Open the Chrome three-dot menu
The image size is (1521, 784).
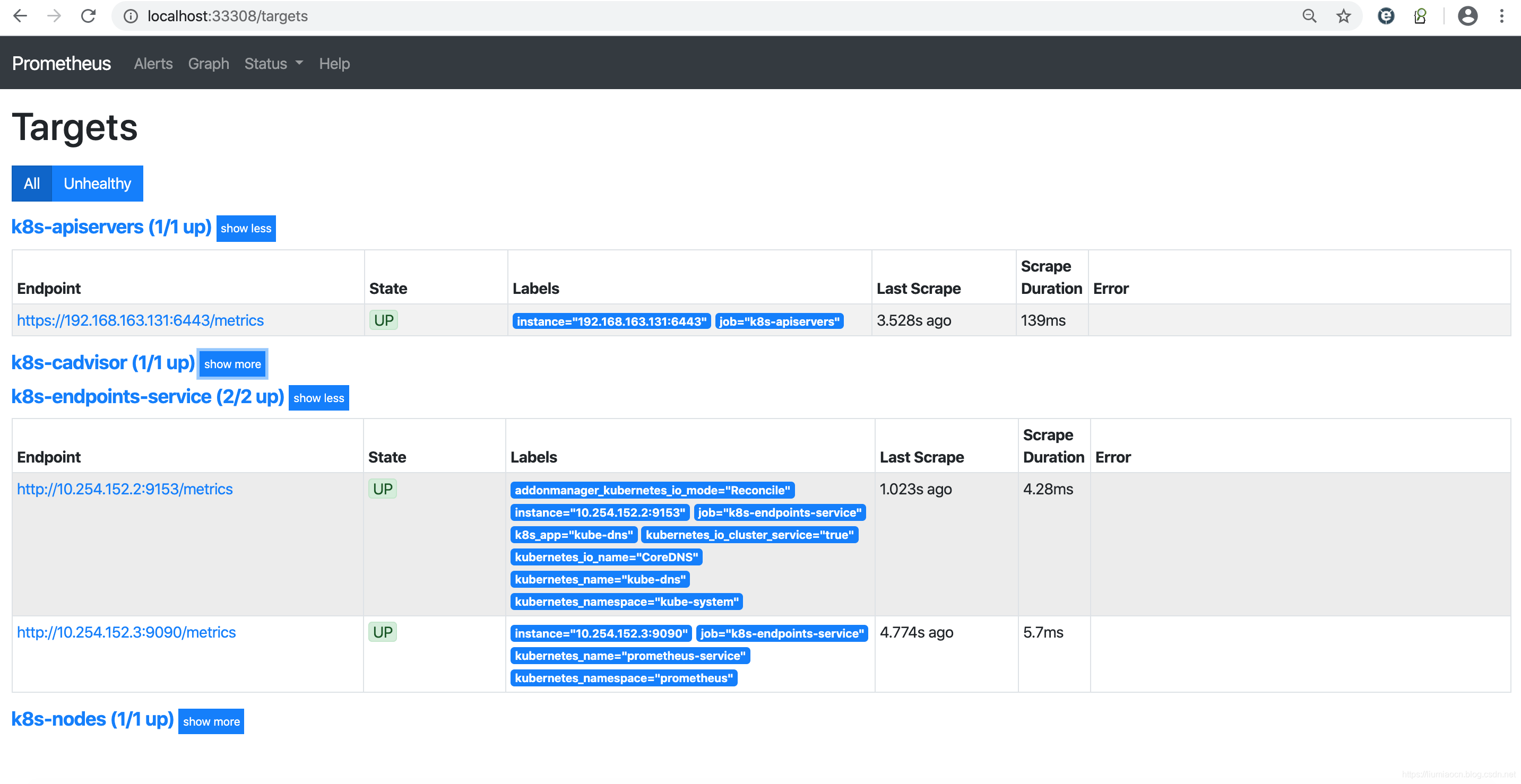tap(1501, 16)
